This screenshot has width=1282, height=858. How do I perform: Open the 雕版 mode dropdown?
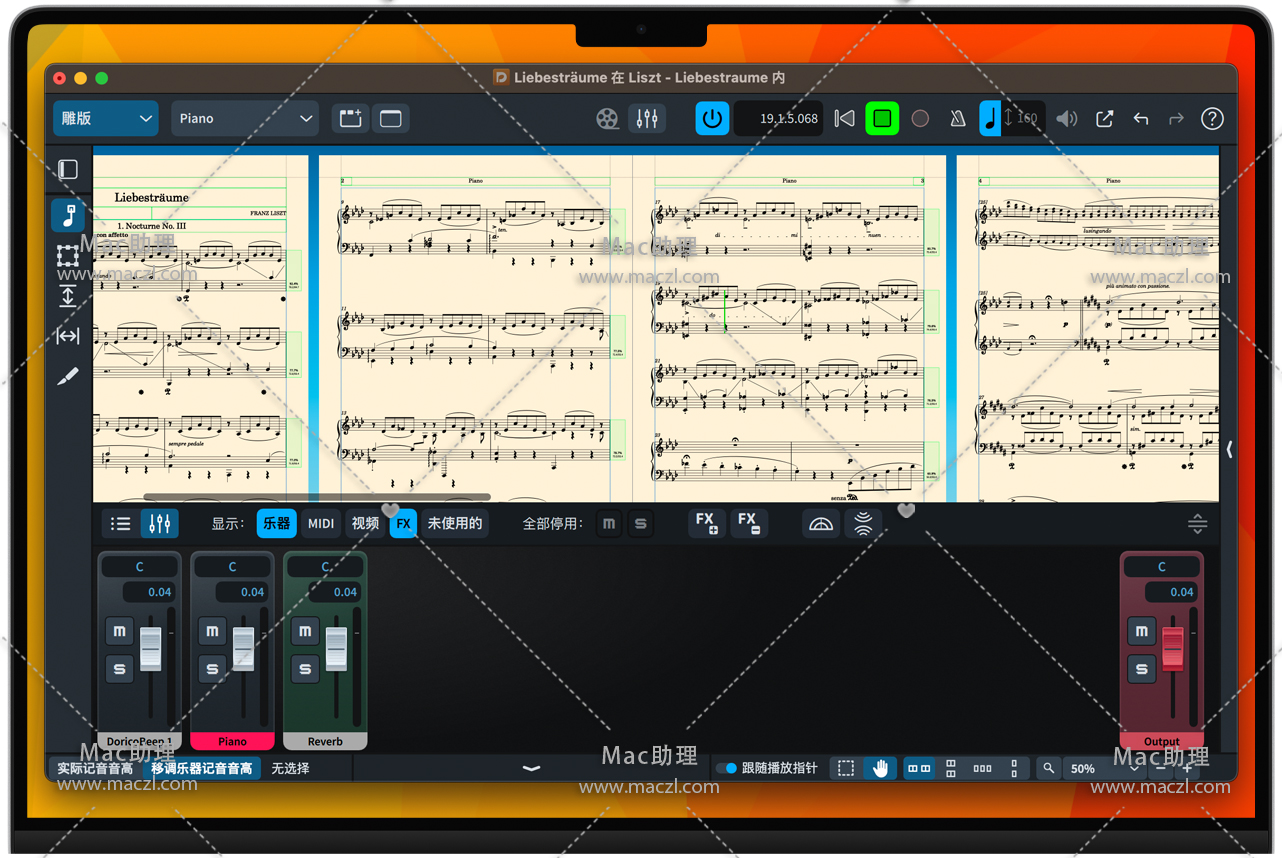[x=106, y=119]
